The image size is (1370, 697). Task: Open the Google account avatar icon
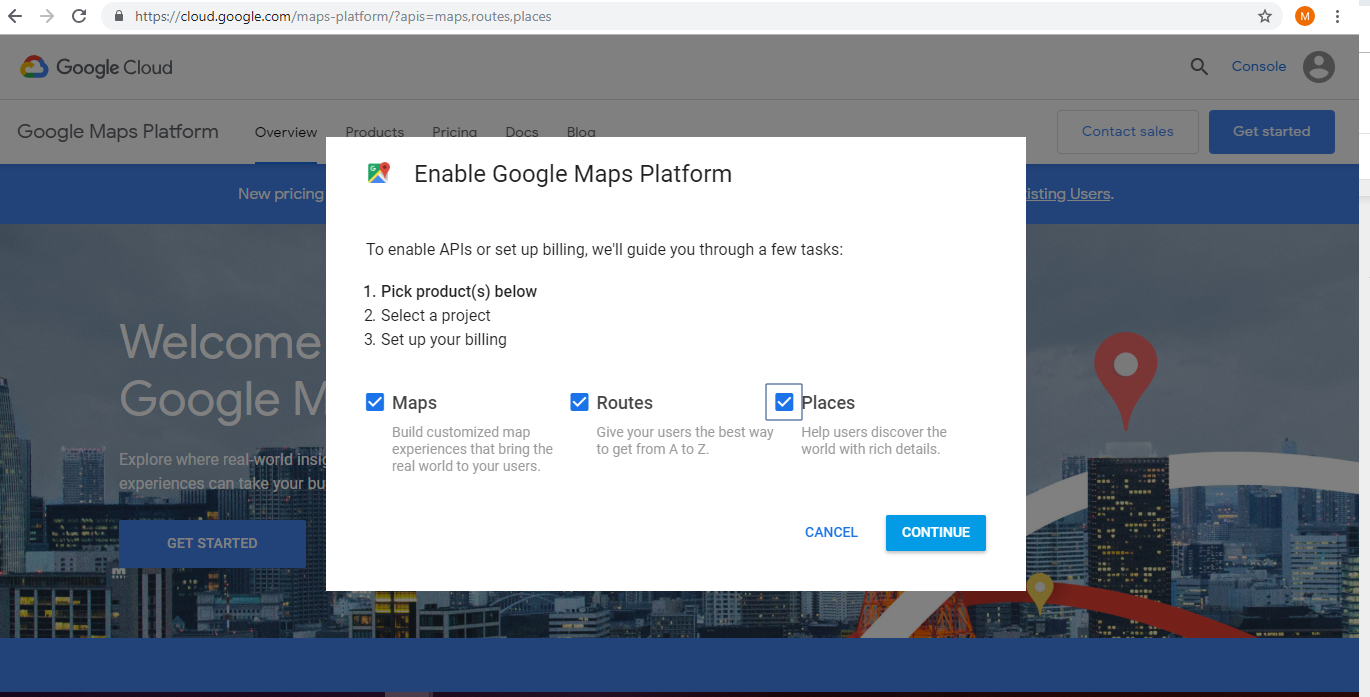tap(1319, 67)
